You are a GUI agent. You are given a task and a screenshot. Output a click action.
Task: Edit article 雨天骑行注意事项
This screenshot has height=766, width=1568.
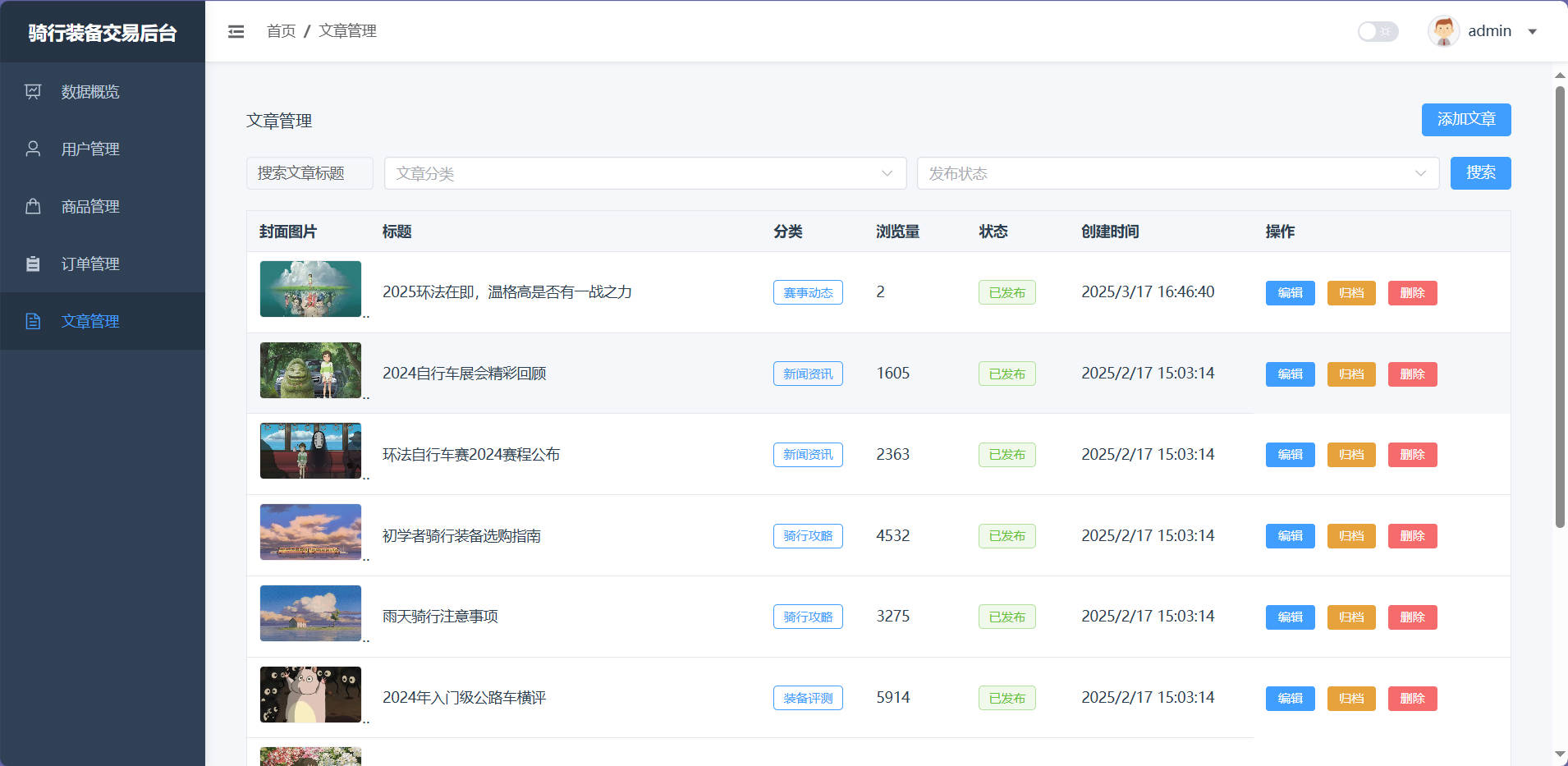click(x=1290, y=617)
